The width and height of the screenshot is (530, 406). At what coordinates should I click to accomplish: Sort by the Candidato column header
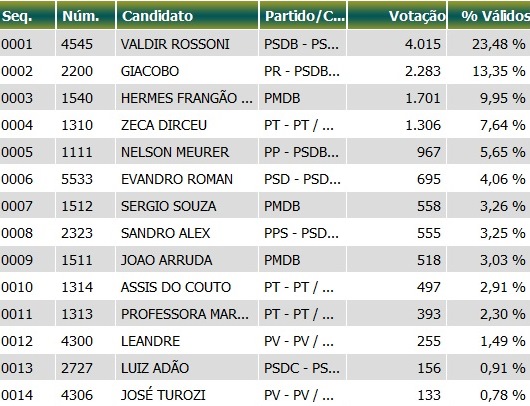[187, 15]
